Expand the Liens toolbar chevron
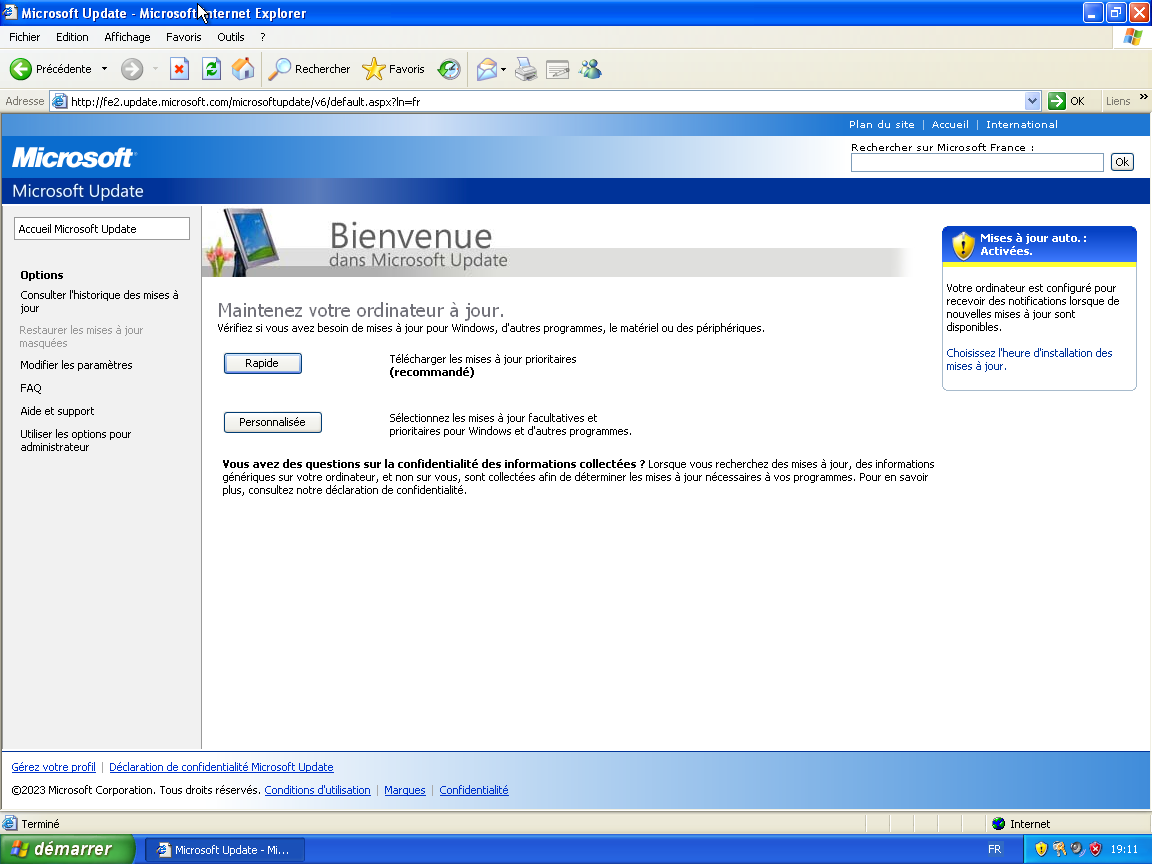This screenshot has width=1152, height=864. pyautogui.click(x=1143, y=97)
